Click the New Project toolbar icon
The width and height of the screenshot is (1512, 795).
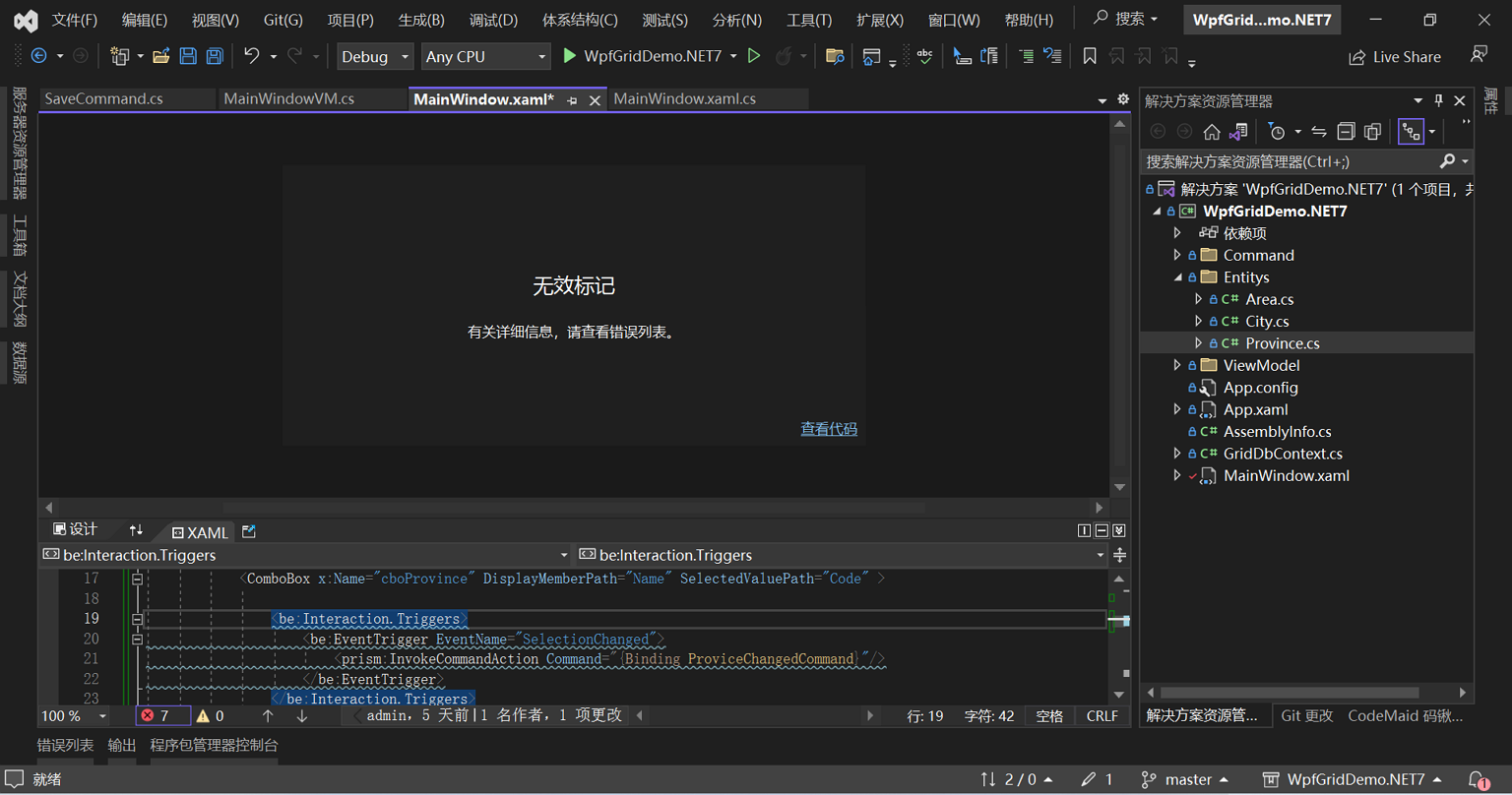[119, 56]
